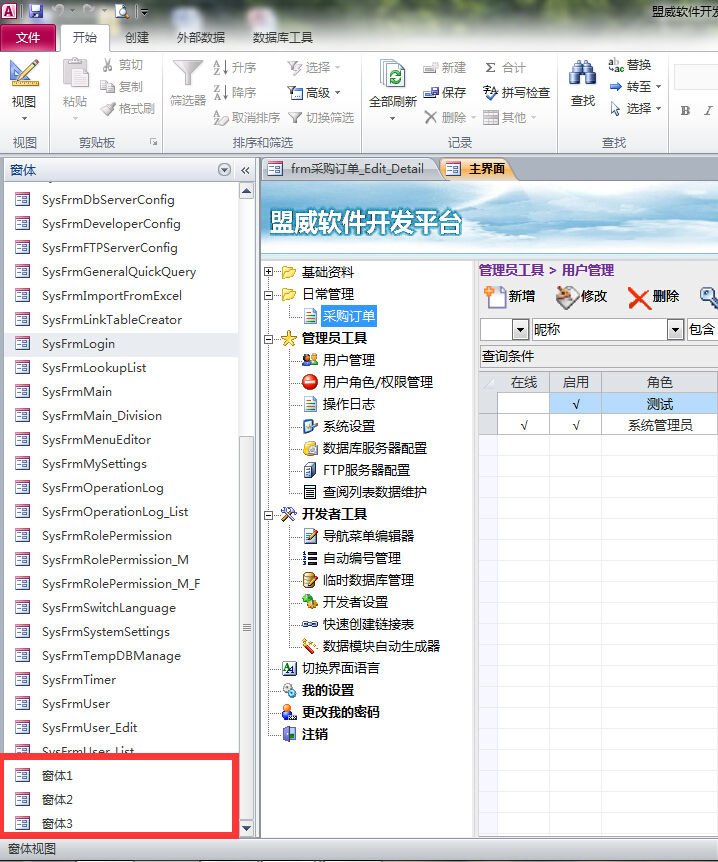Screen dimensions: 718x862
Task: Switch to the 外部数据 ribbon tab
Action: click(201, 37)
